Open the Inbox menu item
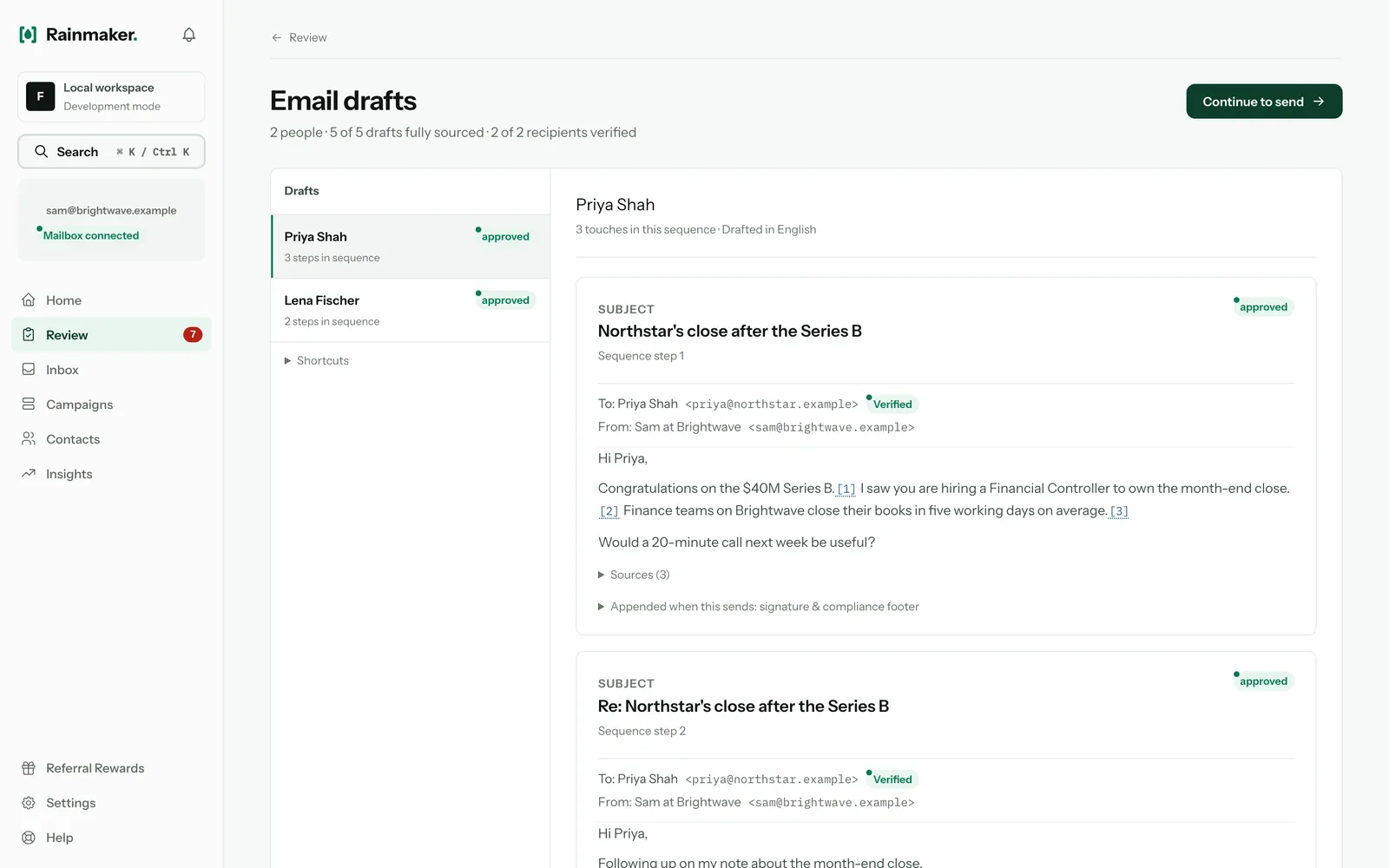The height and width of the screenshot is (868, 1389). pyautogui.click(x=111, y=369)
